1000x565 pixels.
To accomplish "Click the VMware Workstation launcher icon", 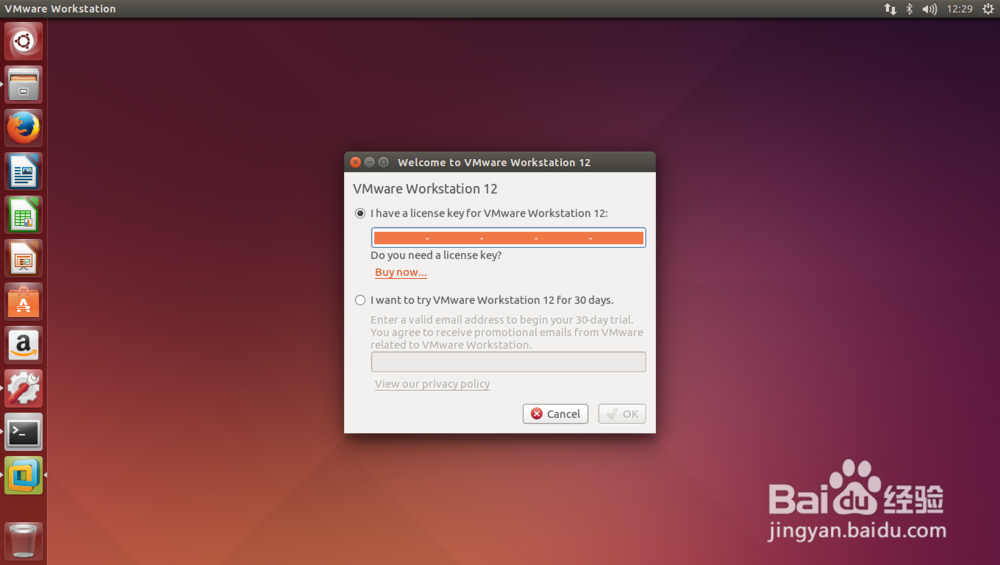I will [24, 475].
